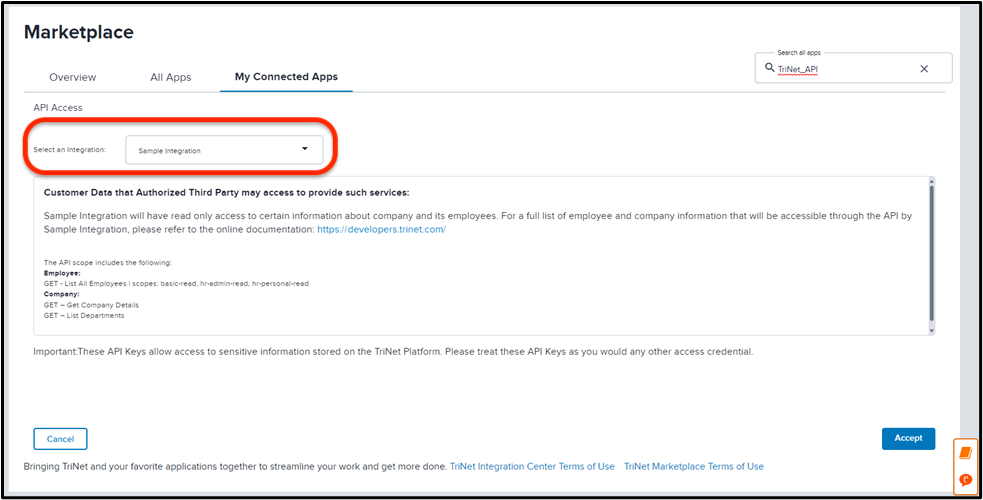Clear the search with the X icon
Image resolution: width=983 pixels, height=500 pixels.
pyautogui.click(x=924, y=69)
